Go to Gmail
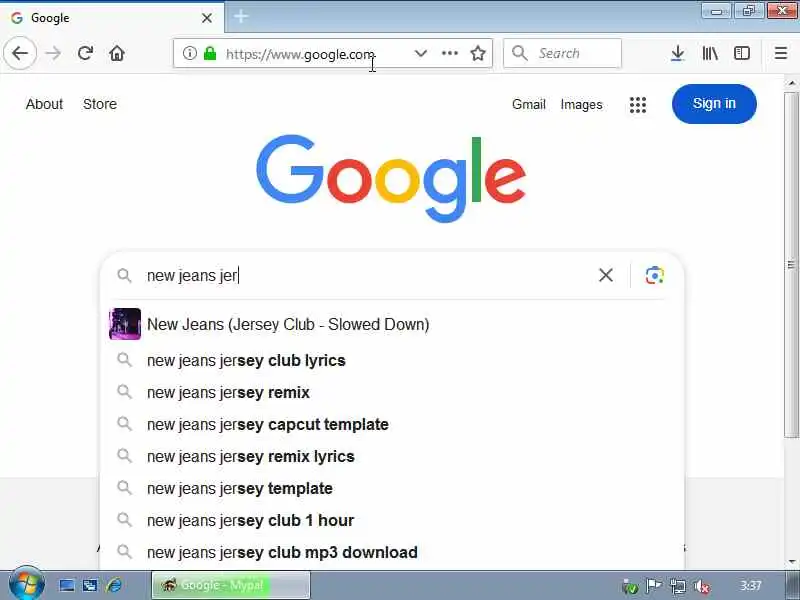Viewport: 800px width, 600px height. pos(529,105)
